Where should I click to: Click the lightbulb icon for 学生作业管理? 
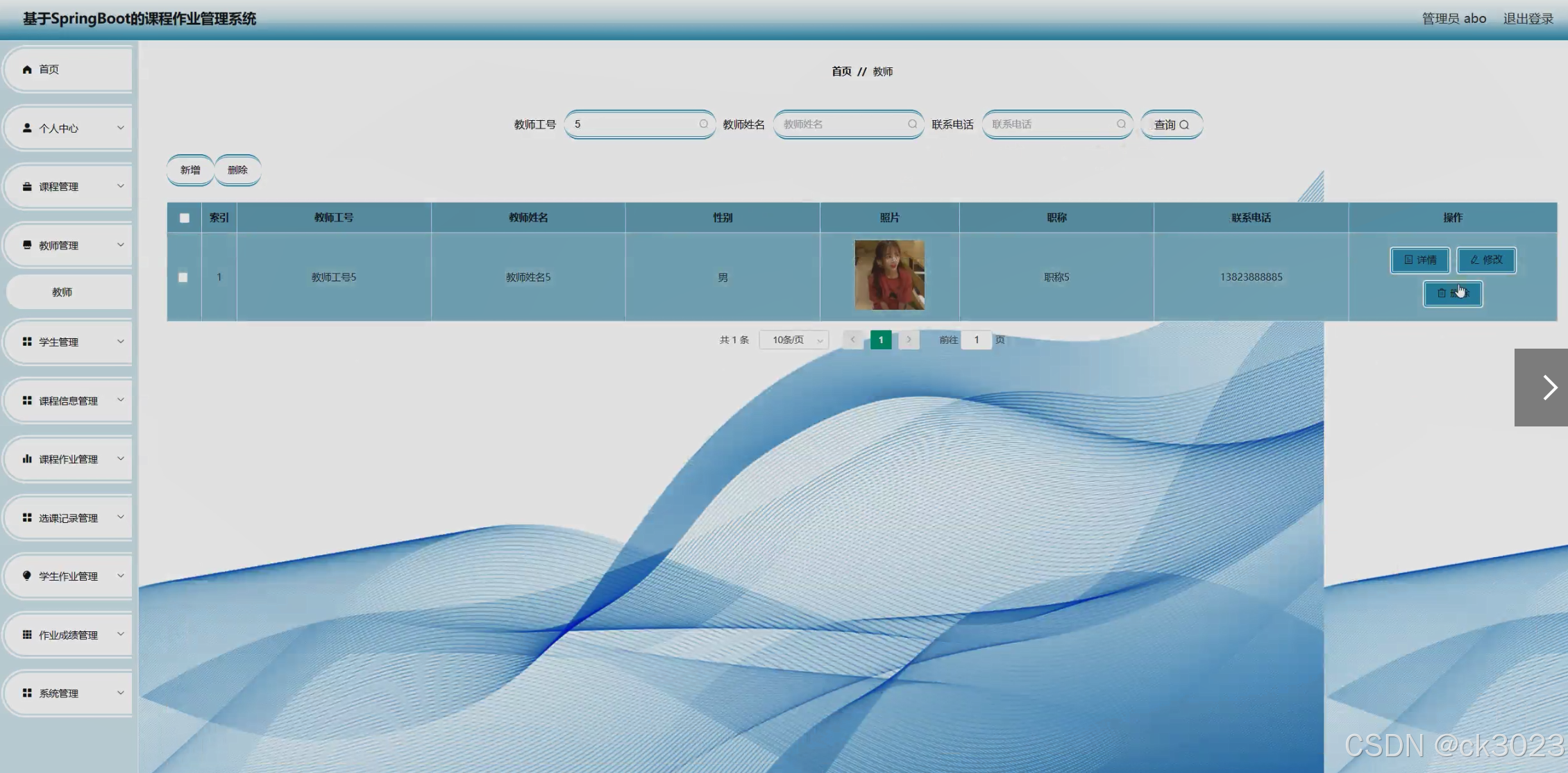[27, 576]
